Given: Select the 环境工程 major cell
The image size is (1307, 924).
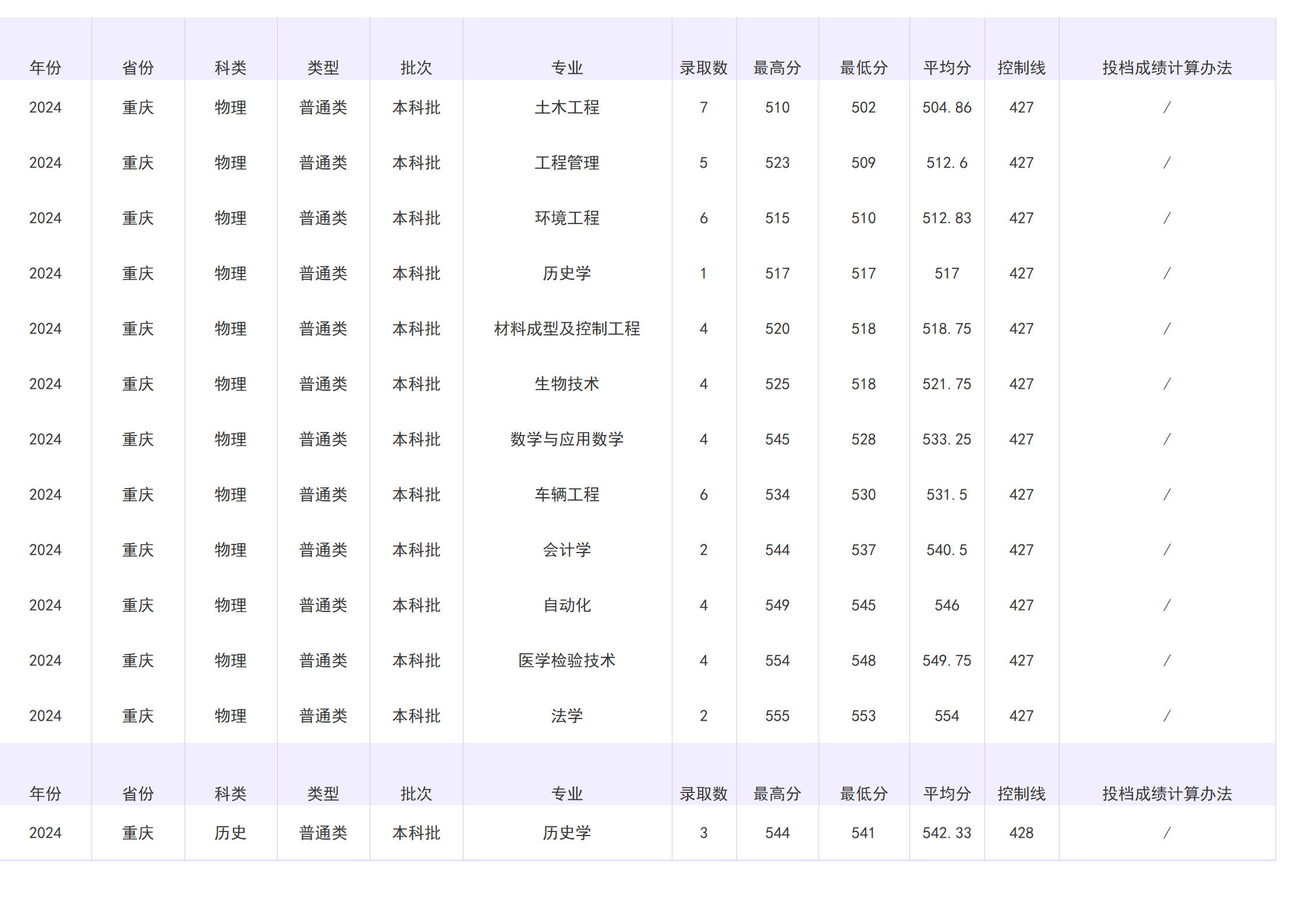Looking at the screenshot, I should point(566,218).
